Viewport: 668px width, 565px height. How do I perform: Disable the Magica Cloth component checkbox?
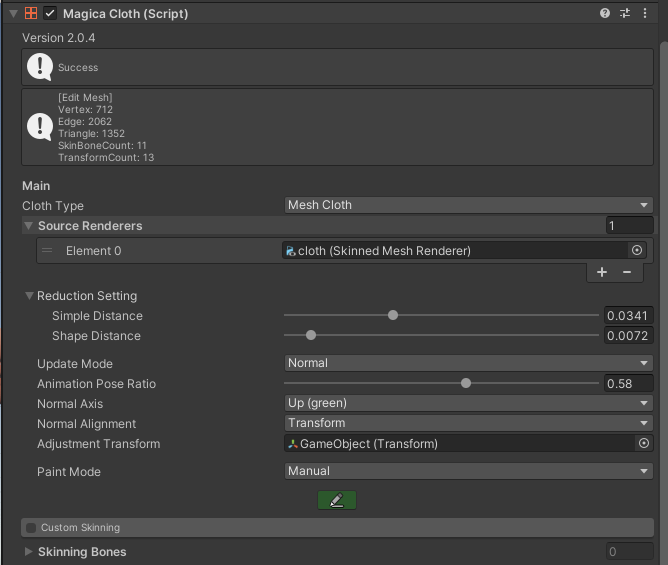[x=50, y=13]
